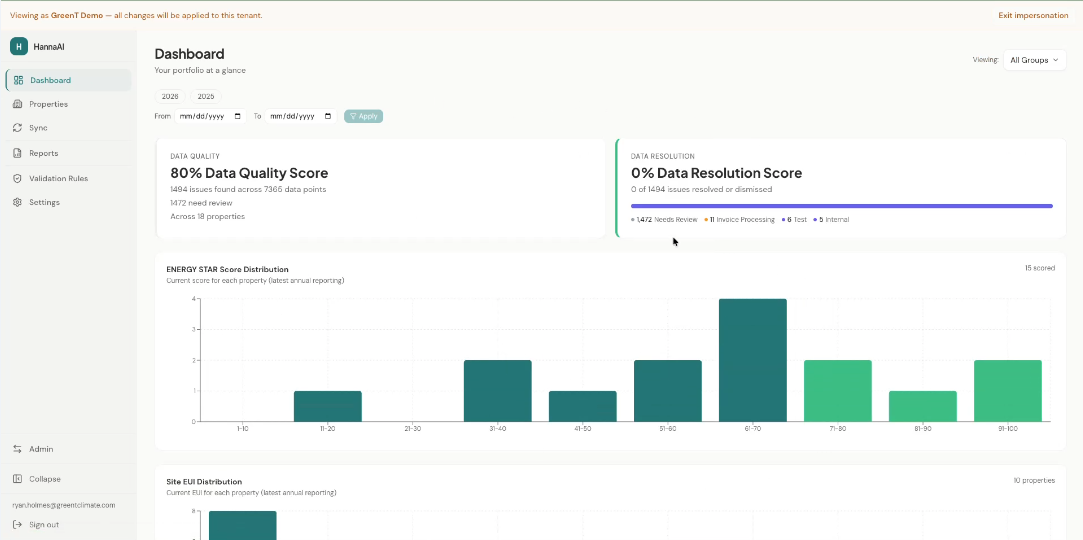
Task: Click Exit impersonation link
Action: pos(1033,15)
